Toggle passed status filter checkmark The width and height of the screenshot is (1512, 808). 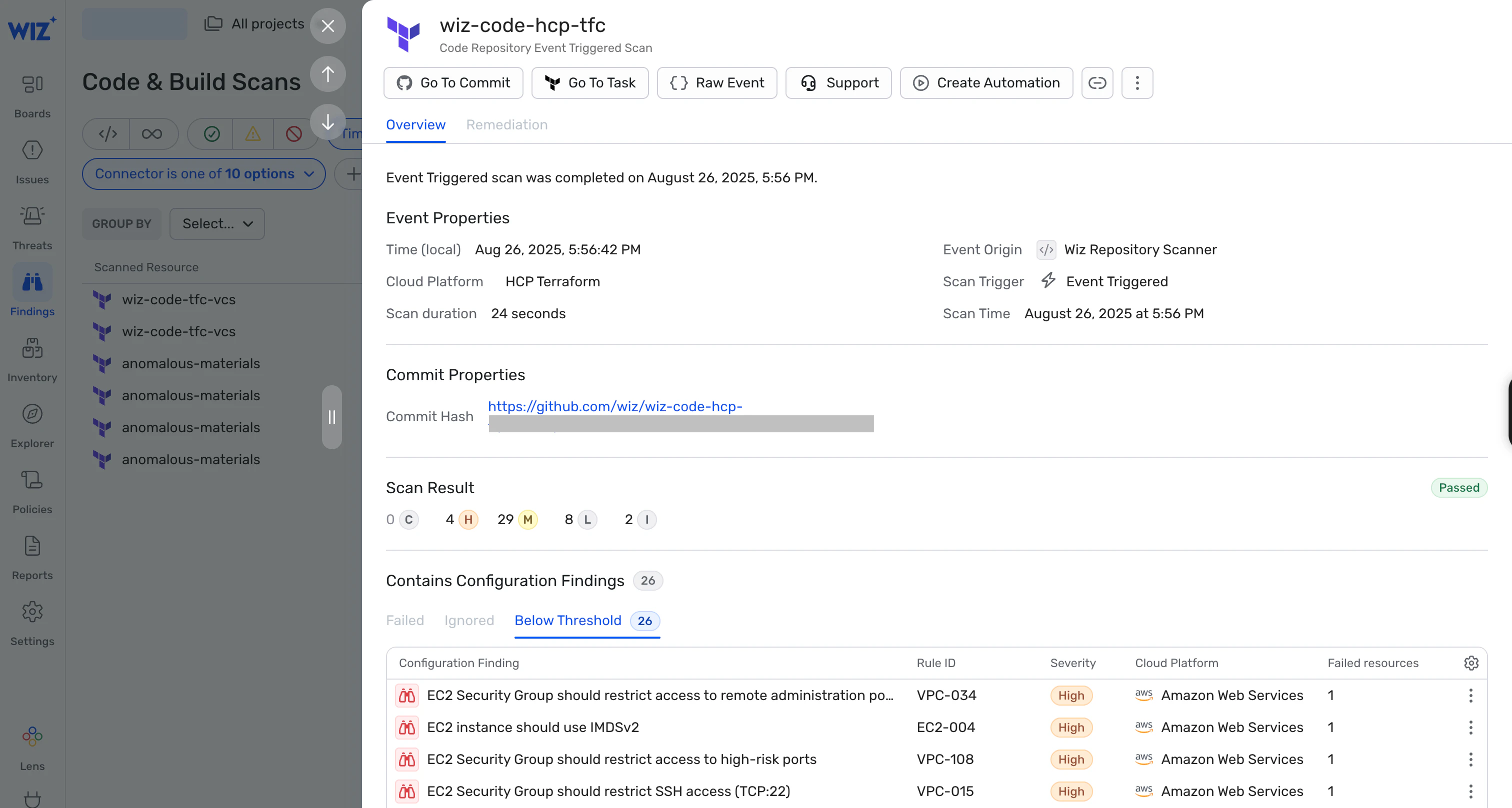pos(211,134)
